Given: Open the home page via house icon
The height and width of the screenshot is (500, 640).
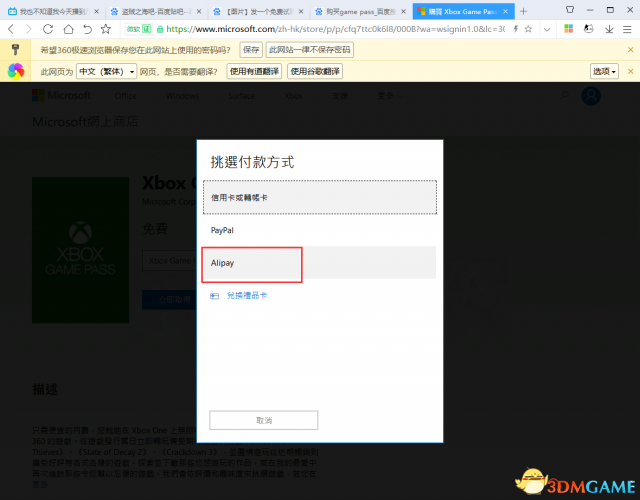Looking at the screenshot, I should pos(68,29).
